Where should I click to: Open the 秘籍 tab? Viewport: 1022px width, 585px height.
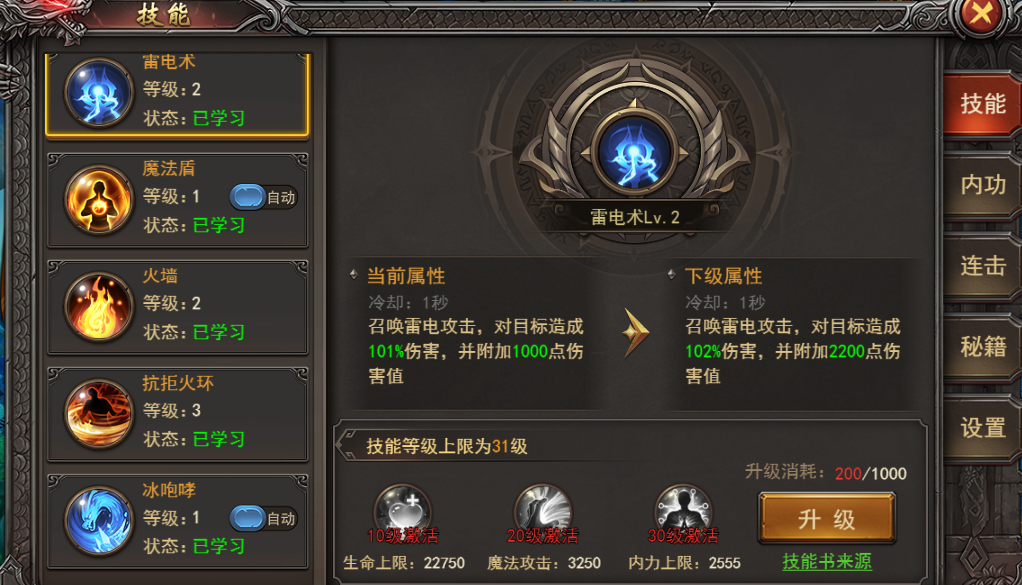pos(982,347)
